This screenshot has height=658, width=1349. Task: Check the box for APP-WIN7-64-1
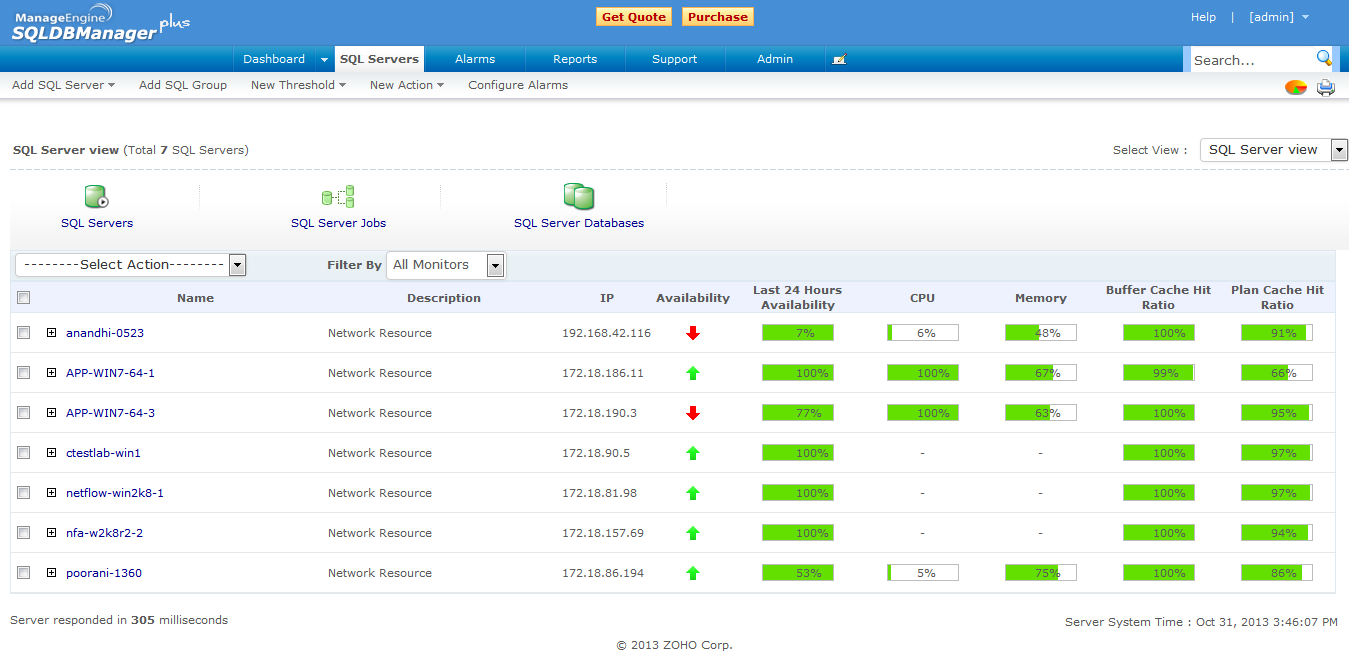click(24, 373)
